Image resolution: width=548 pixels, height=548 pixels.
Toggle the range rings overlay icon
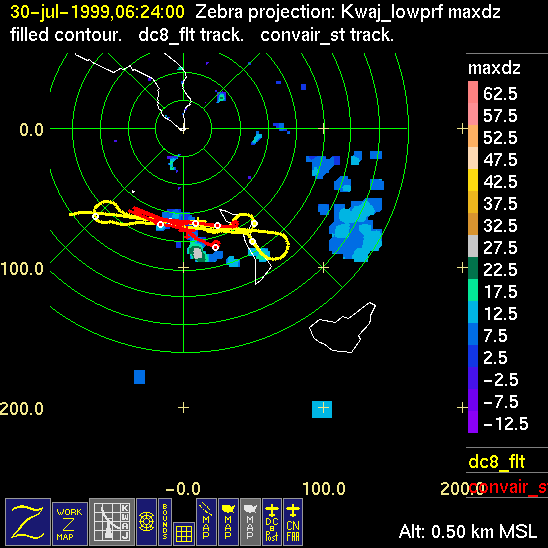click(146, 522)
